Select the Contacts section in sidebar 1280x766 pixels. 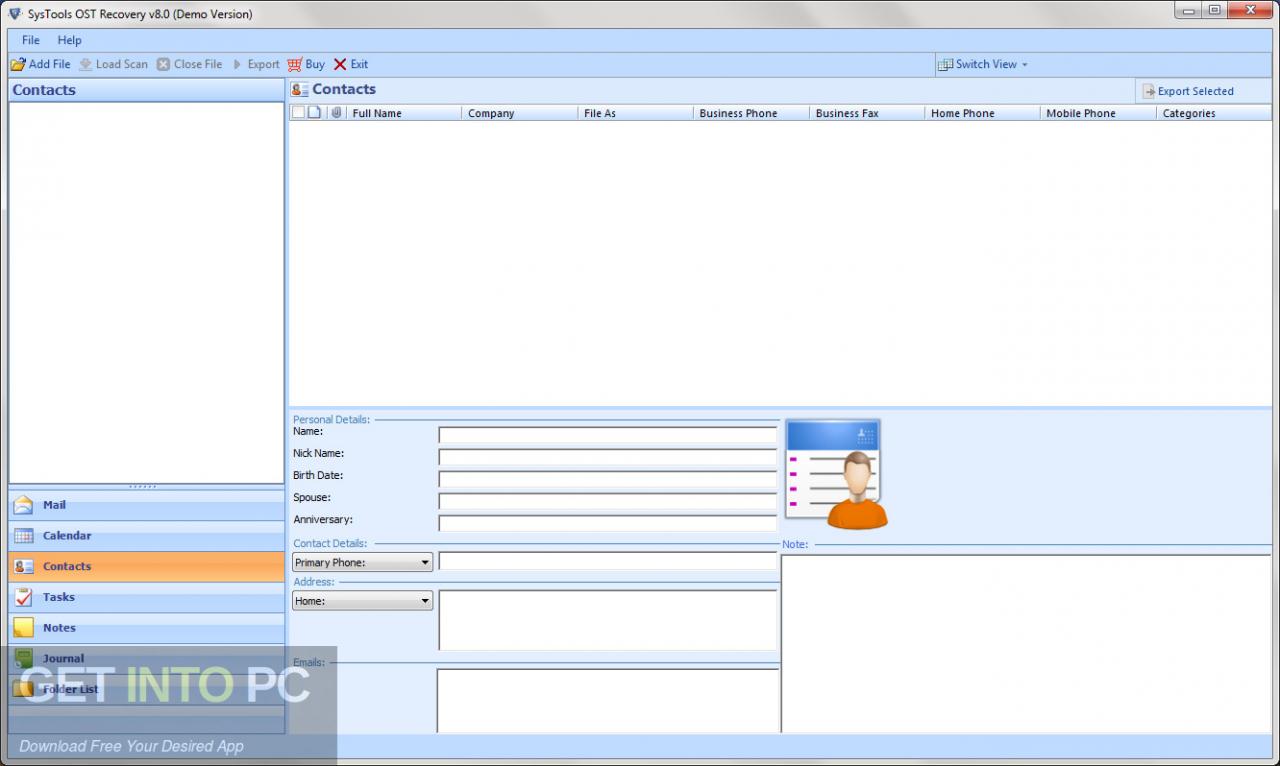click(x=147, y=566)
